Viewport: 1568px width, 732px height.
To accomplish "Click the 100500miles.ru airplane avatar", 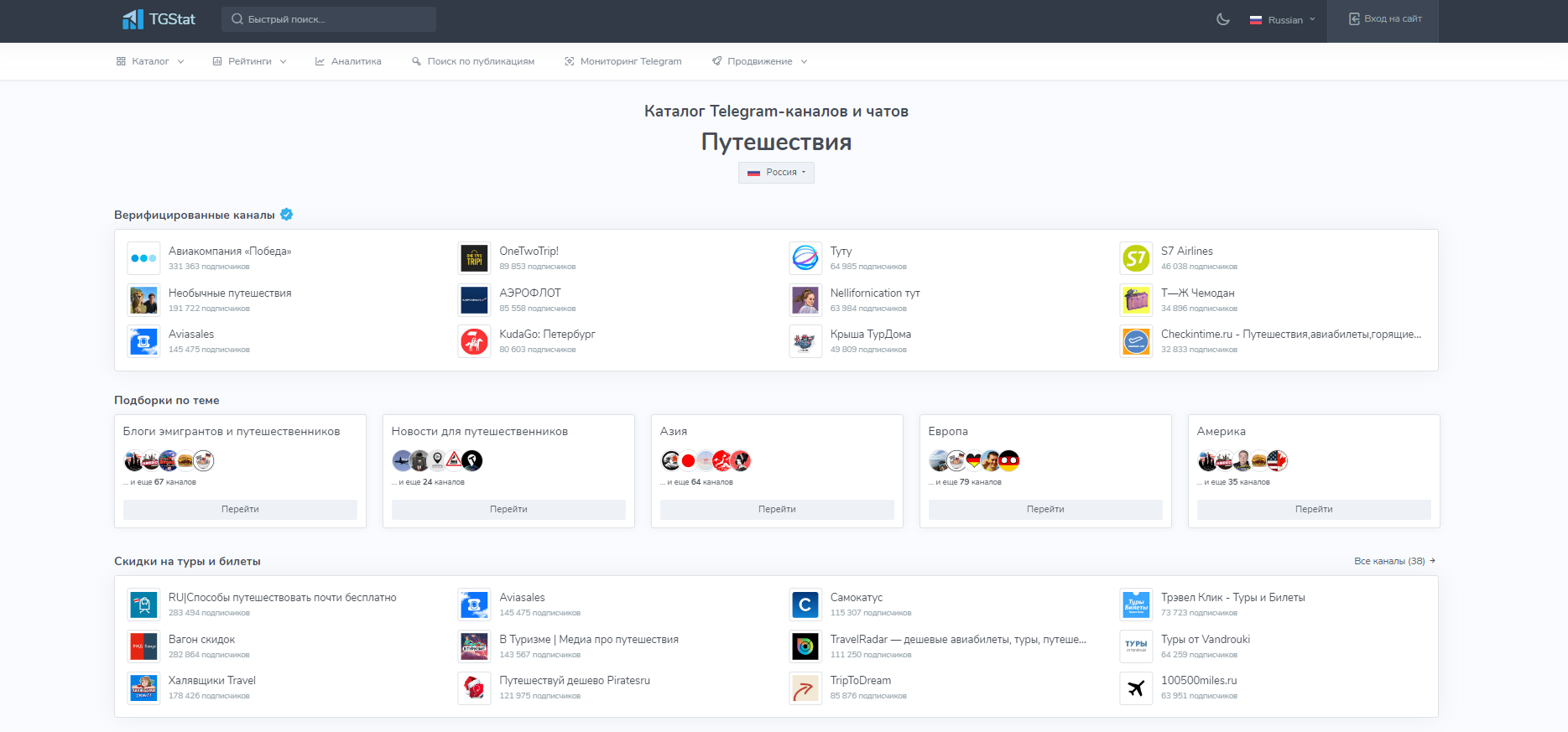I will tap(1136, 688).
